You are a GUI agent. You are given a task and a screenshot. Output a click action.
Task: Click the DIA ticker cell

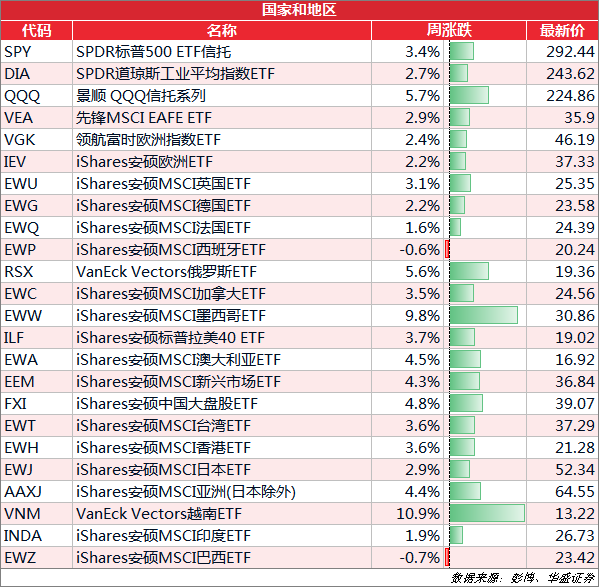pos(36,73)
